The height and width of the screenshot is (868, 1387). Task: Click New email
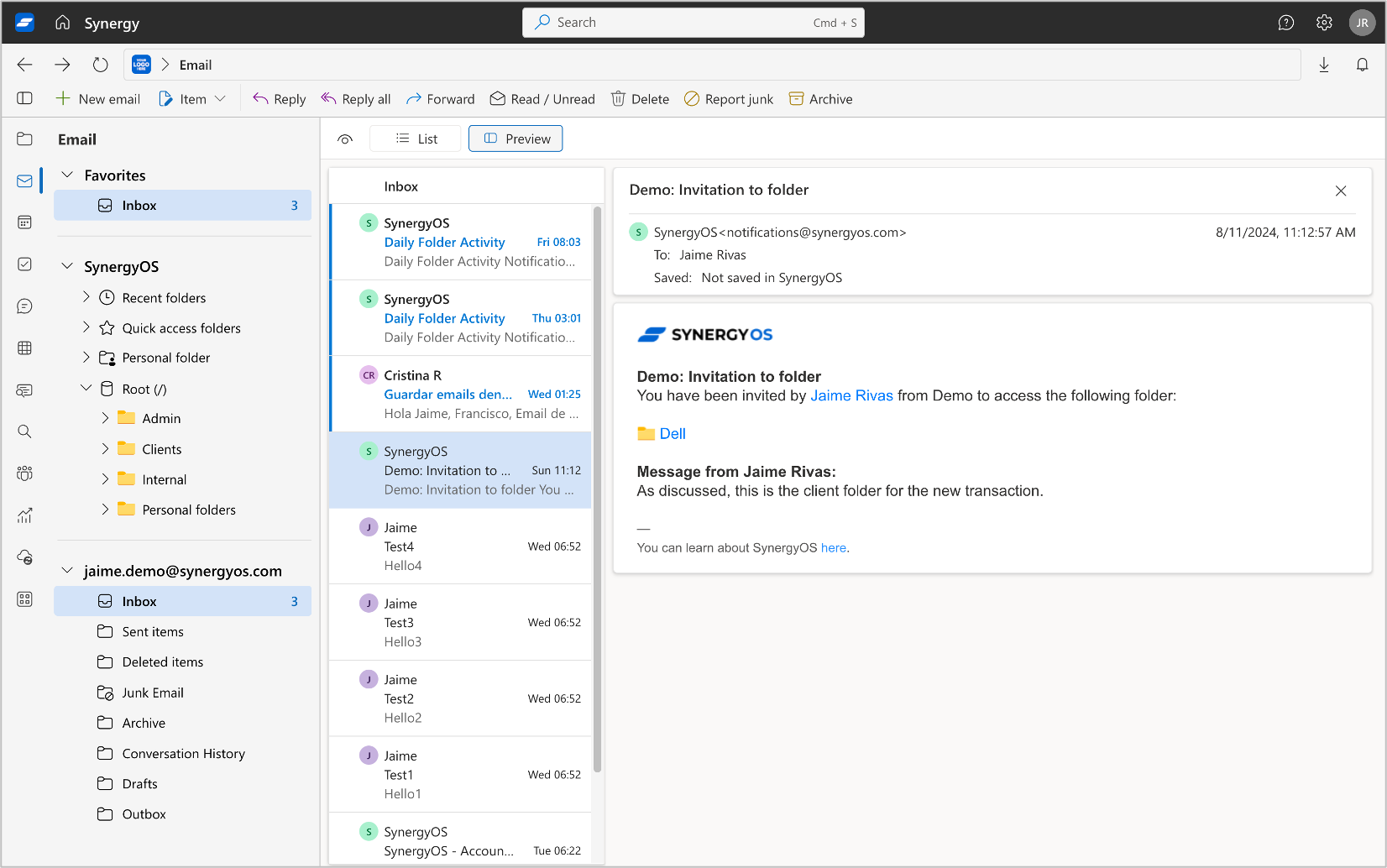point(97,99)
